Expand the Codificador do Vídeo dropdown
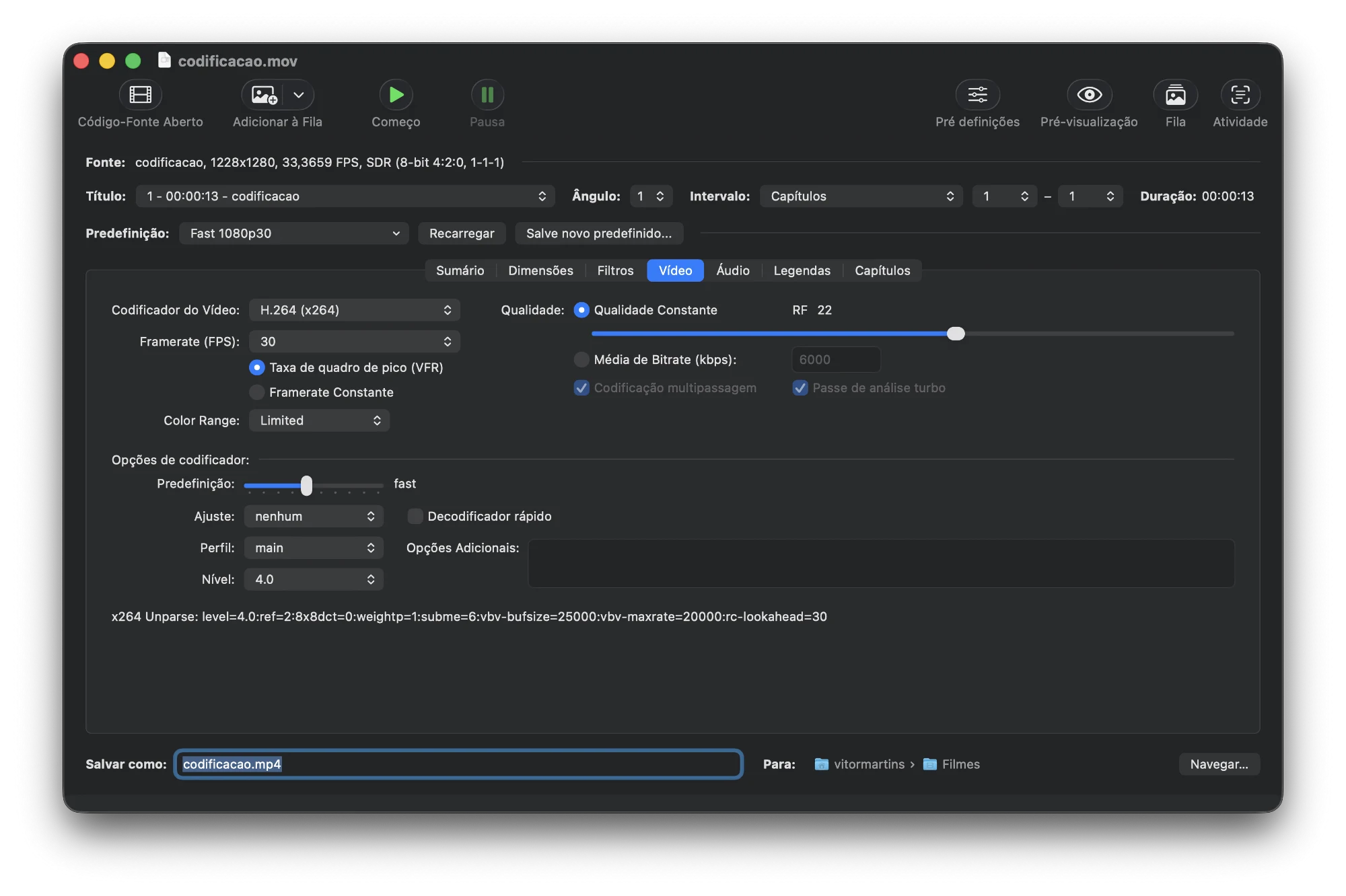The height and width of the screenshot is (896, 1346). pyautogui.click(x=355, y=310)
